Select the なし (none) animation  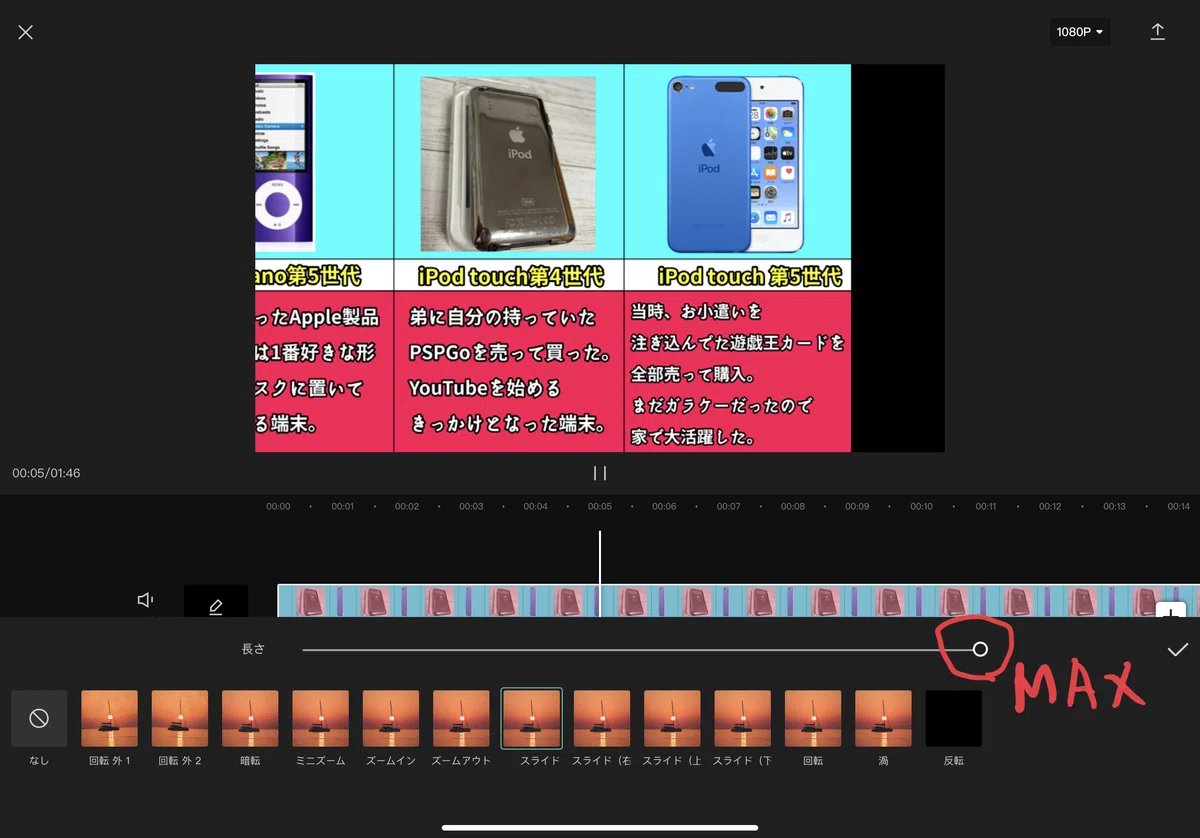click(x=39, y=718)
